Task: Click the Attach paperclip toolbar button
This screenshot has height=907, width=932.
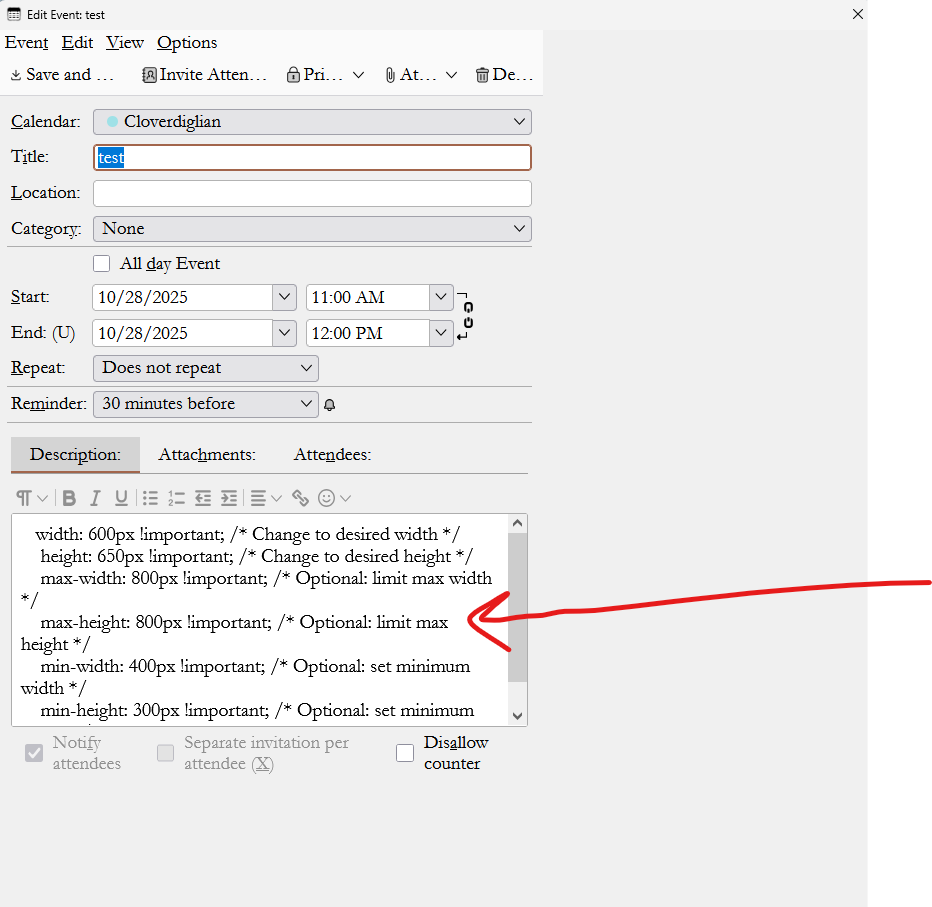Action: [410, 75]
